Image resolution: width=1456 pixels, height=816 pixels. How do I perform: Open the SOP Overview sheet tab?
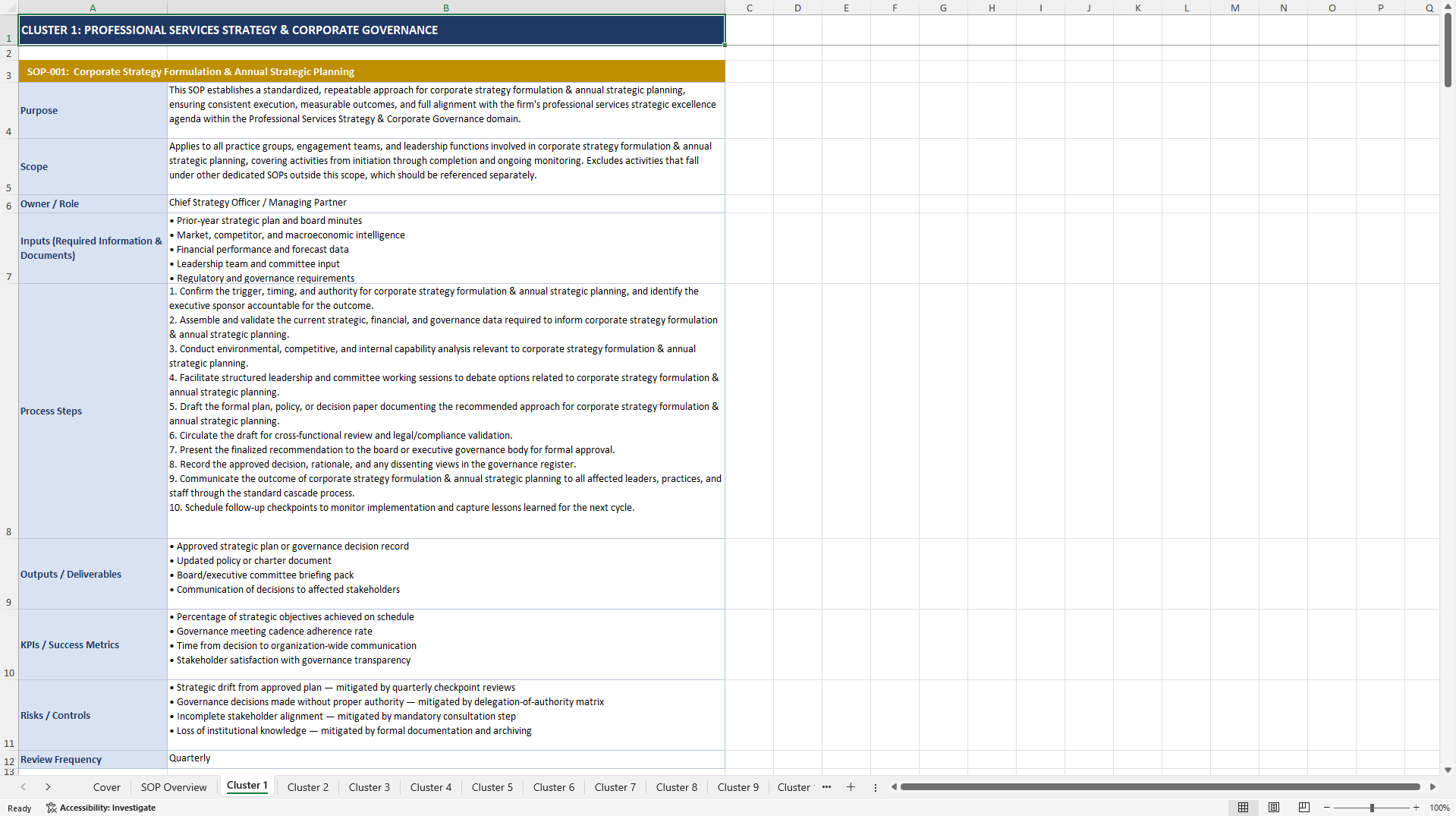[174, 787]
